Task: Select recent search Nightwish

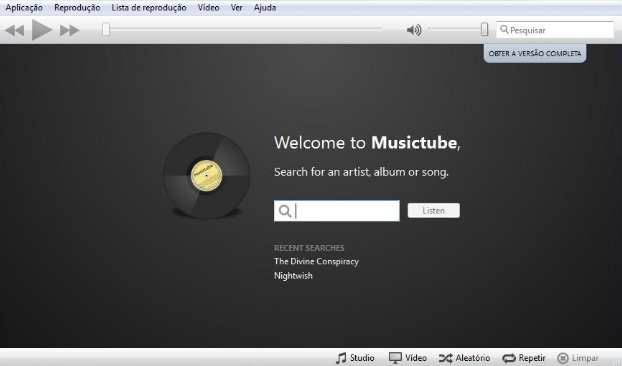Action: click(293, 276)
